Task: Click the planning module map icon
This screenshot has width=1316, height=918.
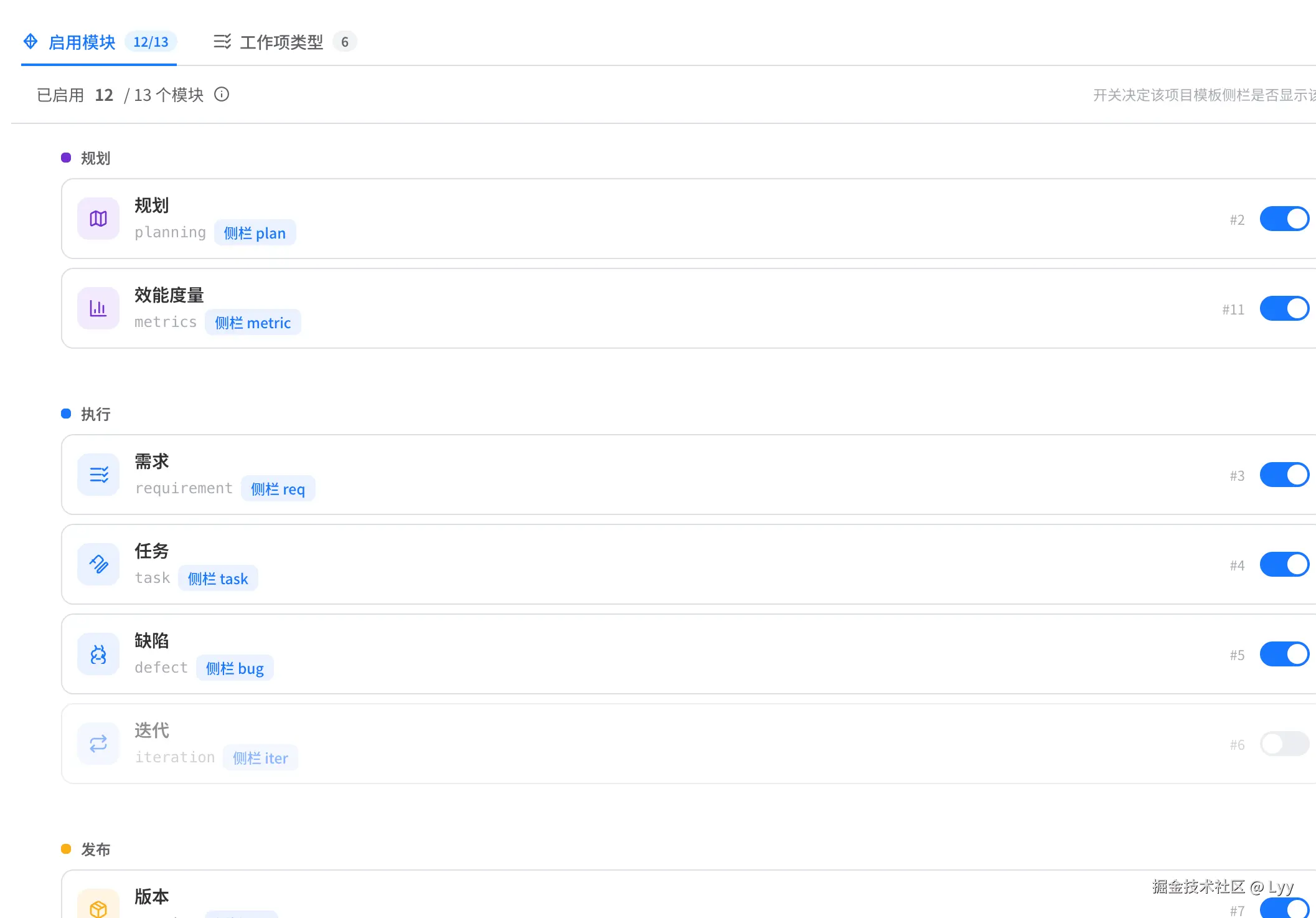Action: [98, 219]
